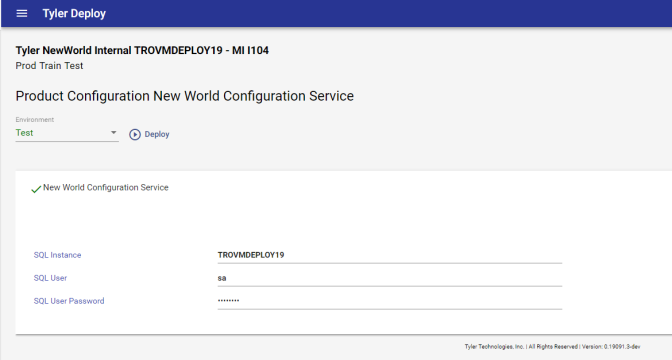This screenshot has height=360, width=672.
Task: Click the SQL Instance field with TROVMDEPLOY19
Action: 390,255
